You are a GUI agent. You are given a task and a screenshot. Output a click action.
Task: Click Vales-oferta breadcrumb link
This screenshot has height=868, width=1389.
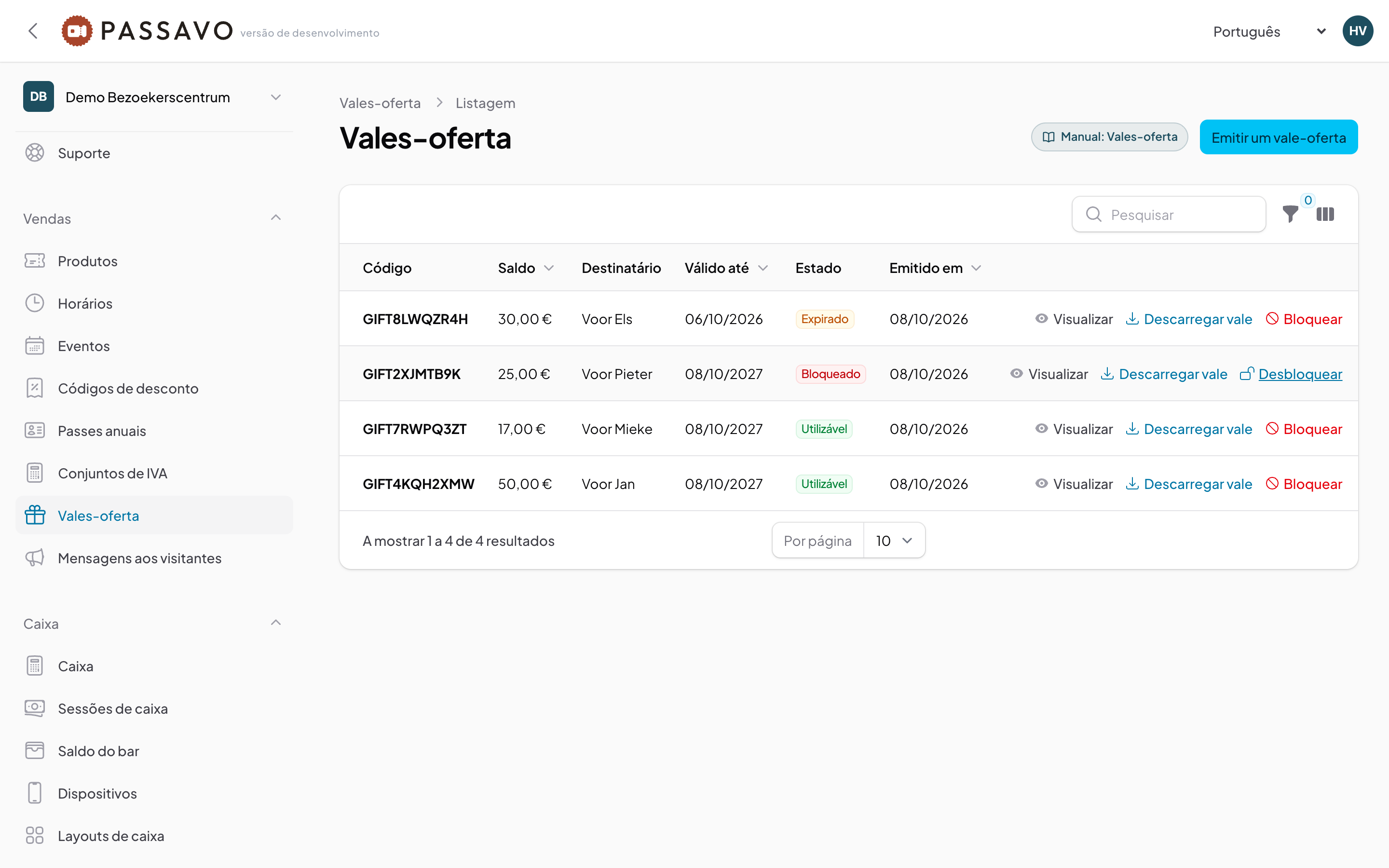click(380, 103)
